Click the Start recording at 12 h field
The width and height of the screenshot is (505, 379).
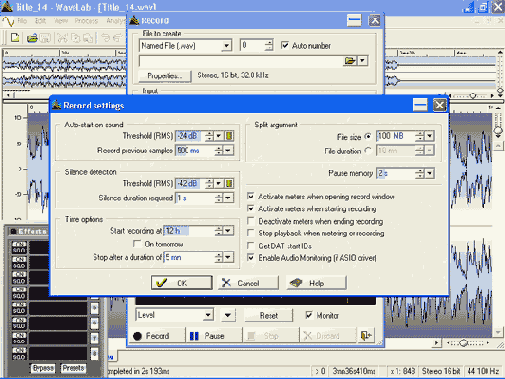190,231
